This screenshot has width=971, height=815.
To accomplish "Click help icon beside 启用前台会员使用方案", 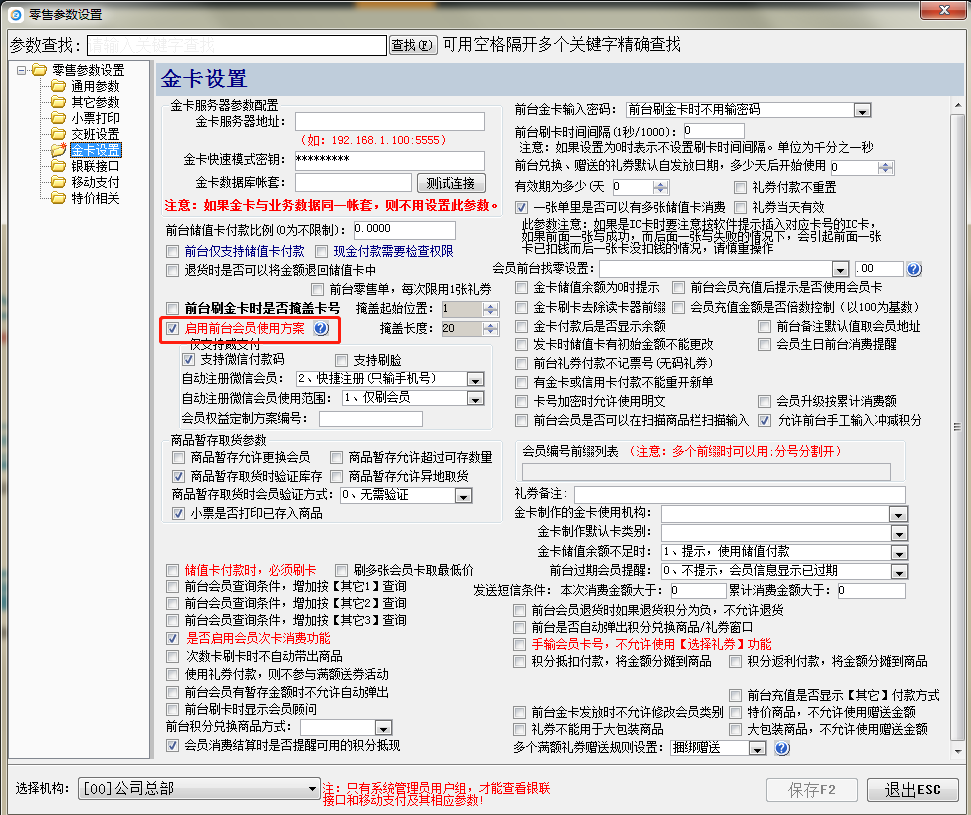I will [x=321, y=328].
